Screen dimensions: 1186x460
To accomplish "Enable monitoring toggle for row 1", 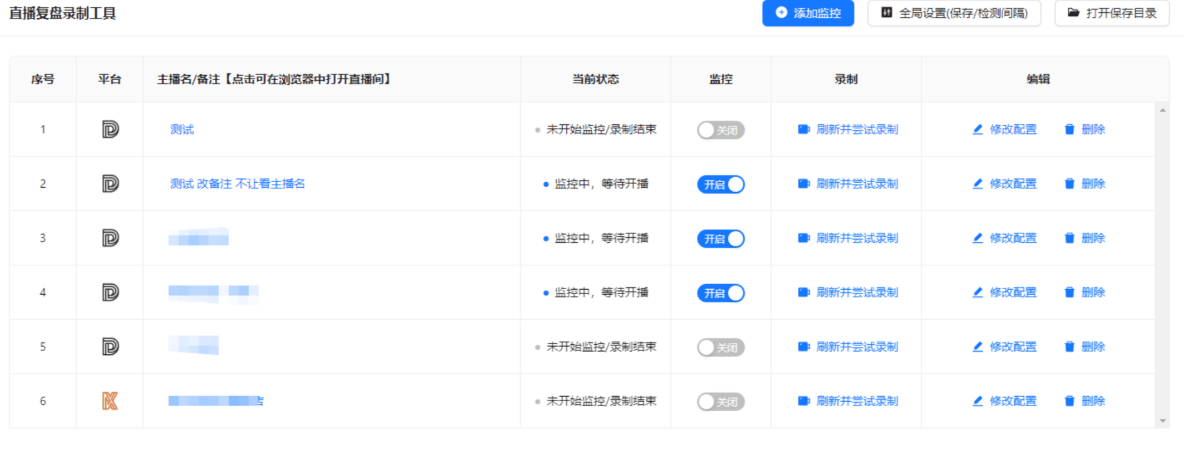I will (x=720, y=130).
